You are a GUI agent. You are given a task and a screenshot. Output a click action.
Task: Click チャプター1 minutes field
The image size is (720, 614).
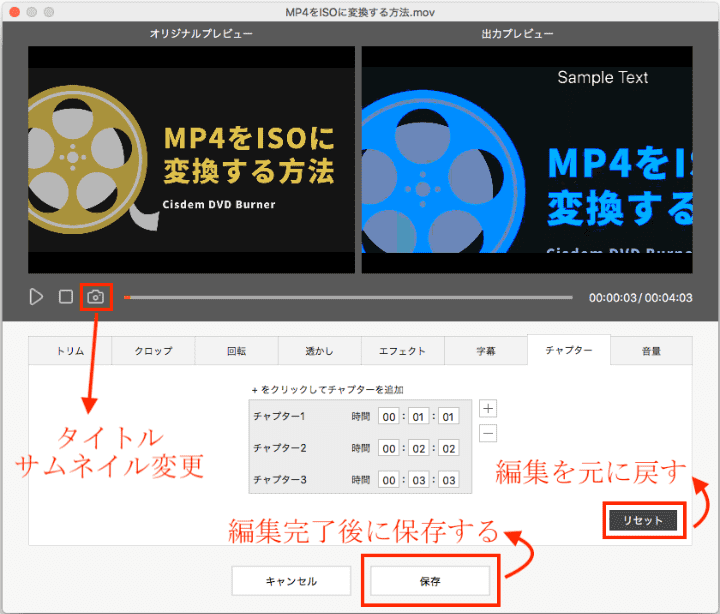click(x=418, y=417)
